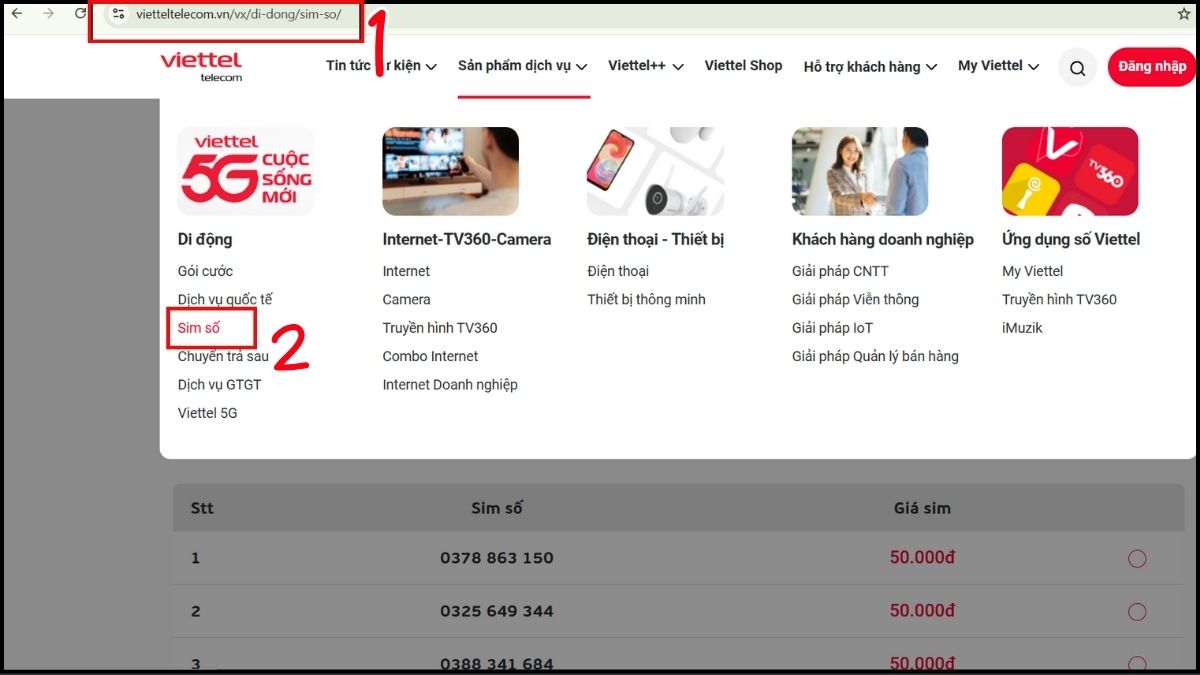Expand the My Viettel dropdown
This screenshot has width=1200, height=675.
(997, 66)
